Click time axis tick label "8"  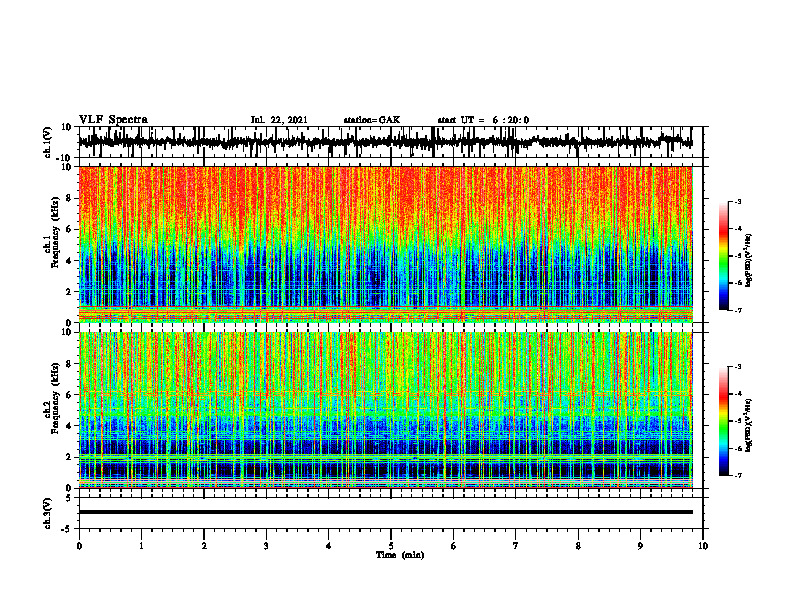[578, 546]
